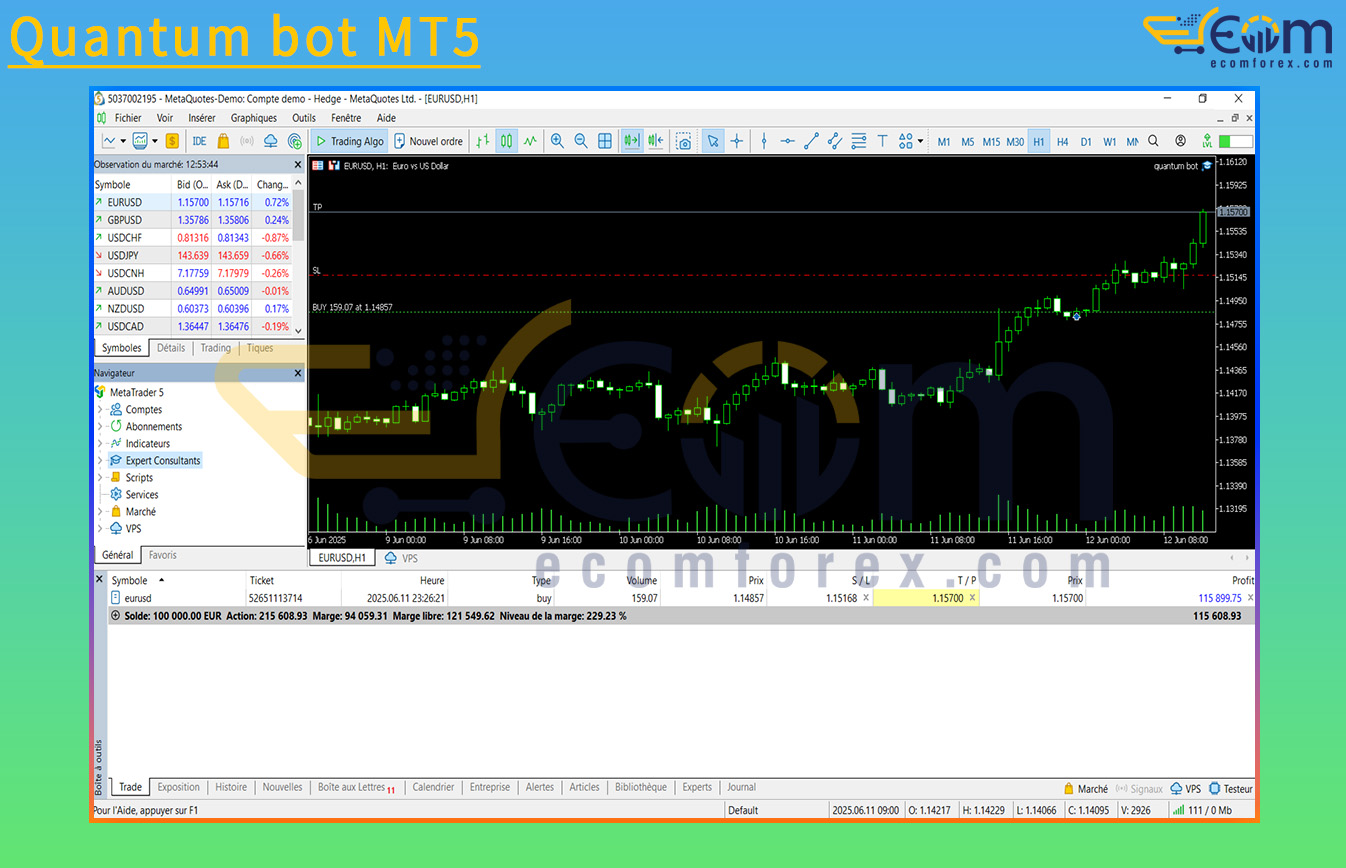The width and height of the screenshot is (1346, 868).
Task: Select the USDJPY row in Market Watch
Action: (191, 256)
